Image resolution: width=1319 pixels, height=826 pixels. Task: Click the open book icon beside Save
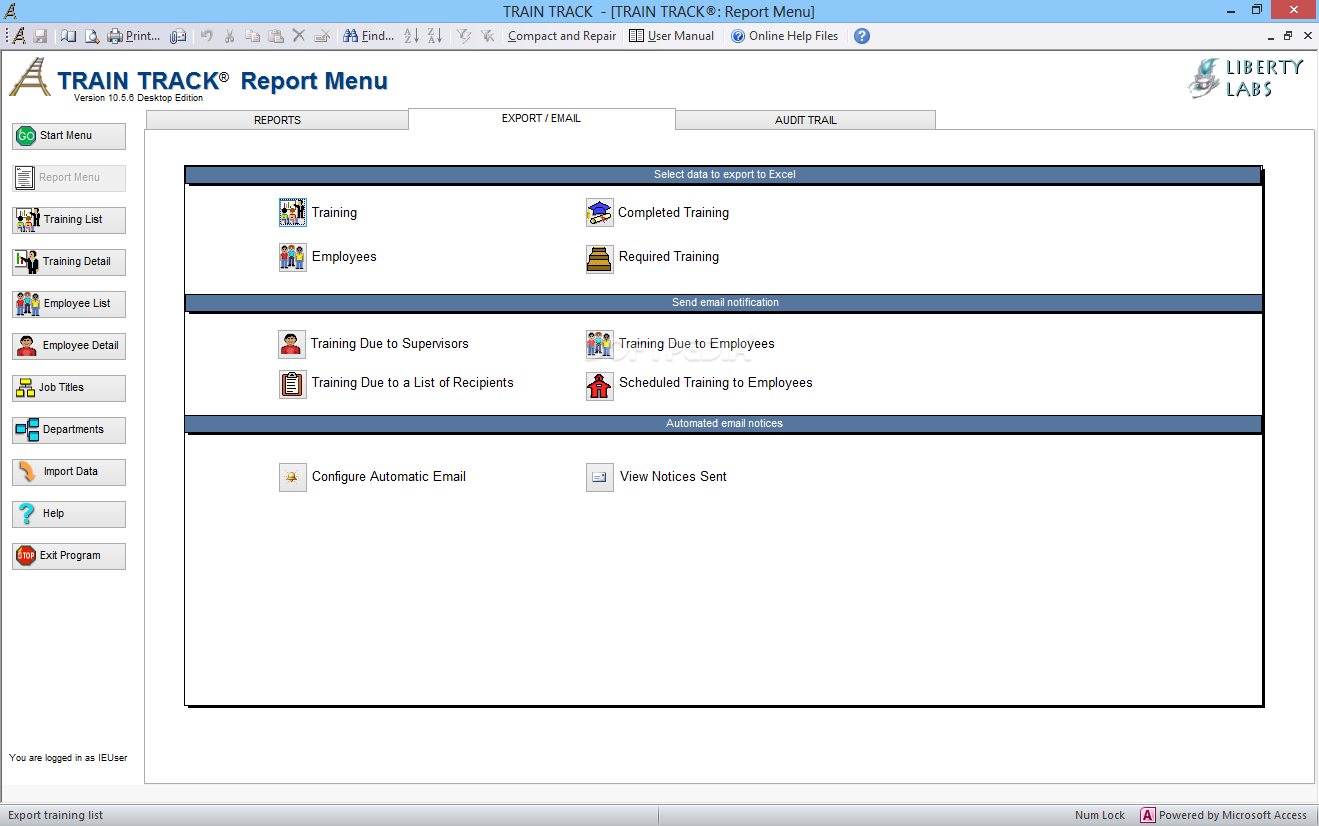68,36
